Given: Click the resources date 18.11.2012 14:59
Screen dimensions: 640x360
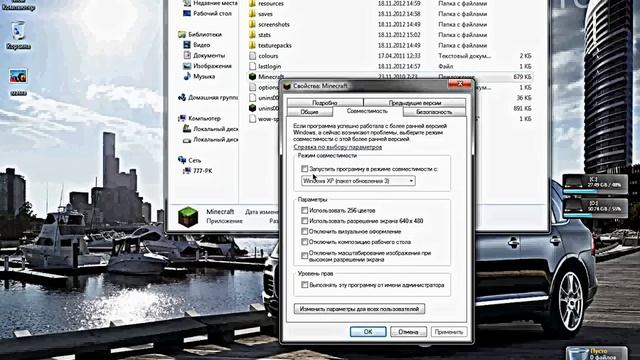Looking at the screenshot, I should (x=399, y=3).
